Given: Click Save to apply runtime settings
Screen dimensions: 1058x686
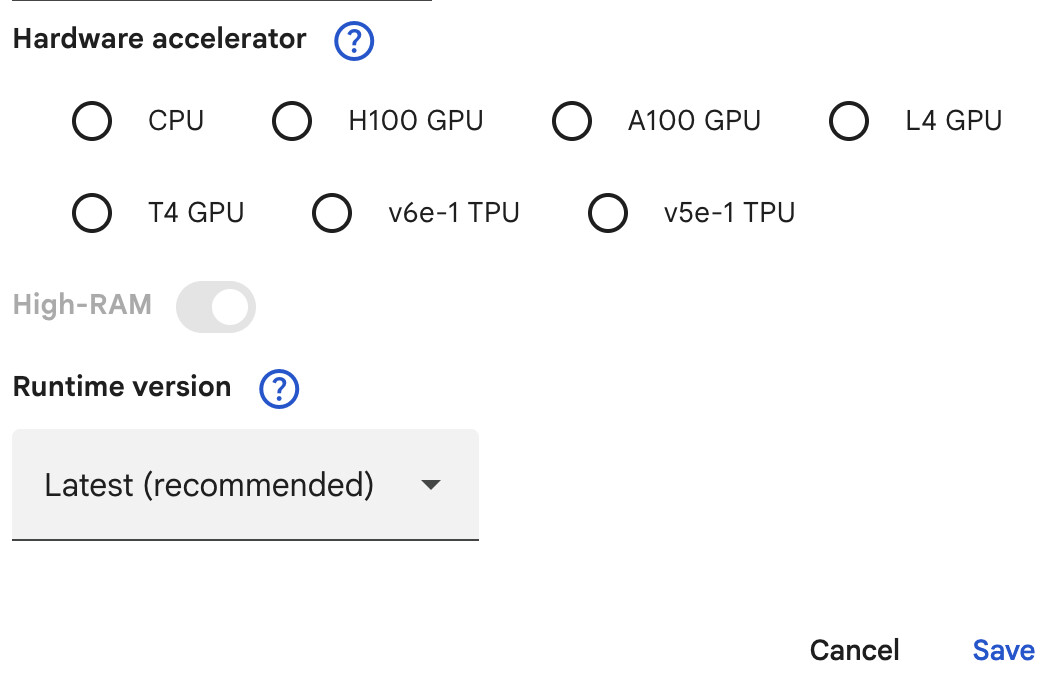Looking at the screenshot, I should coord(1003,650).
